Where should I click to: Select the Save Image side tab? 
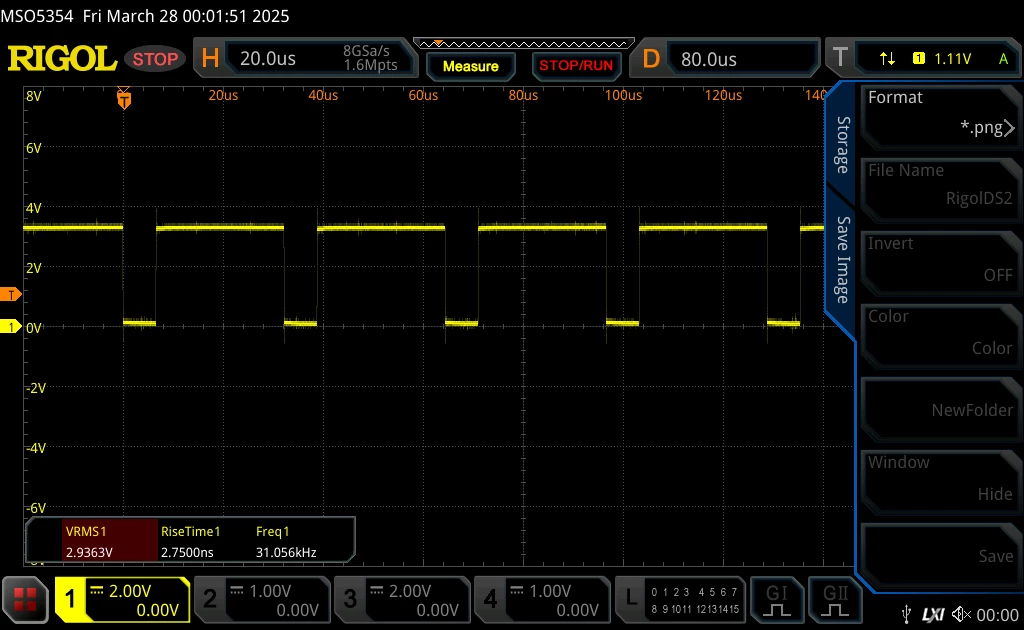[842, 260]
